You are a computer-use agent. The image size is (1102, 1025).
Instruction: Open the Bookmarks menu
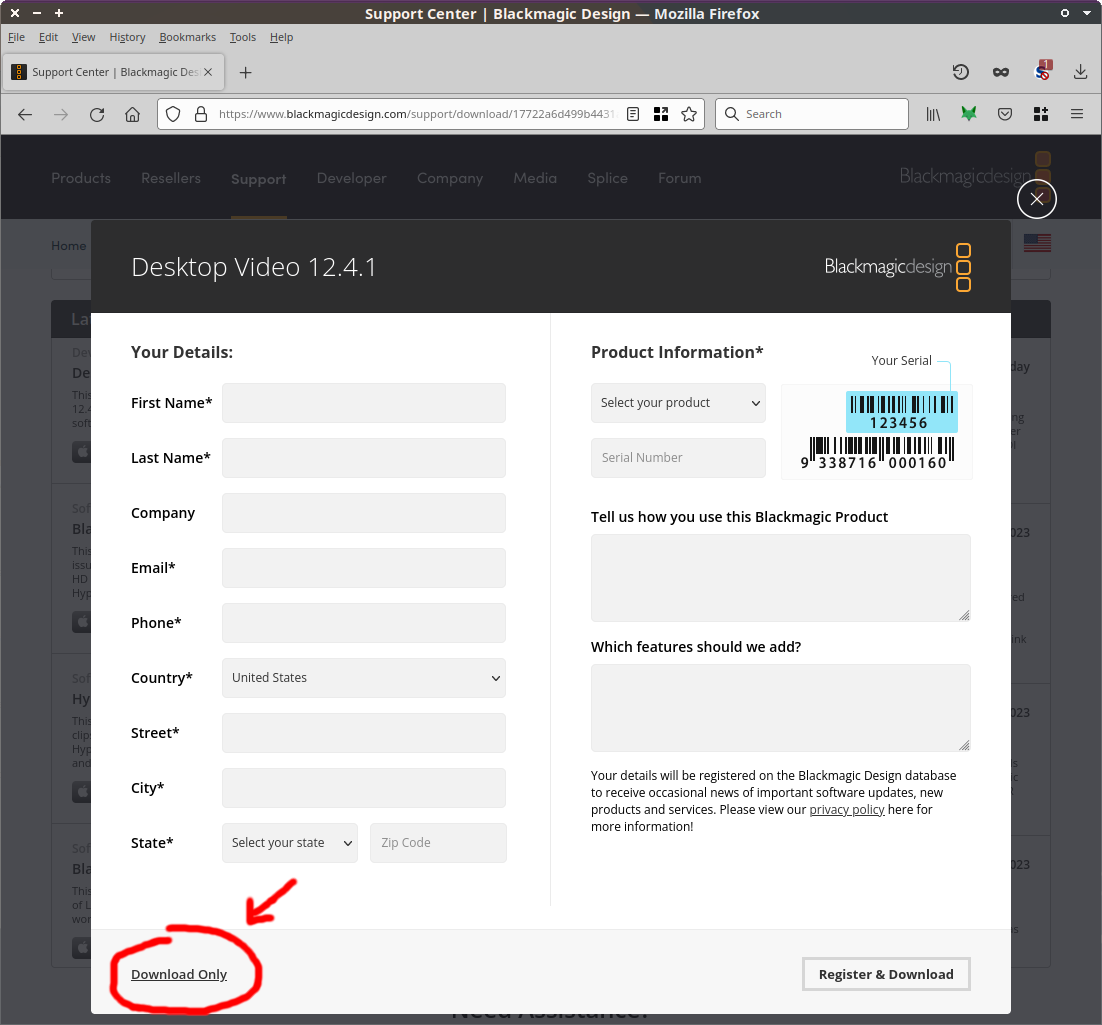click(187, 37)
